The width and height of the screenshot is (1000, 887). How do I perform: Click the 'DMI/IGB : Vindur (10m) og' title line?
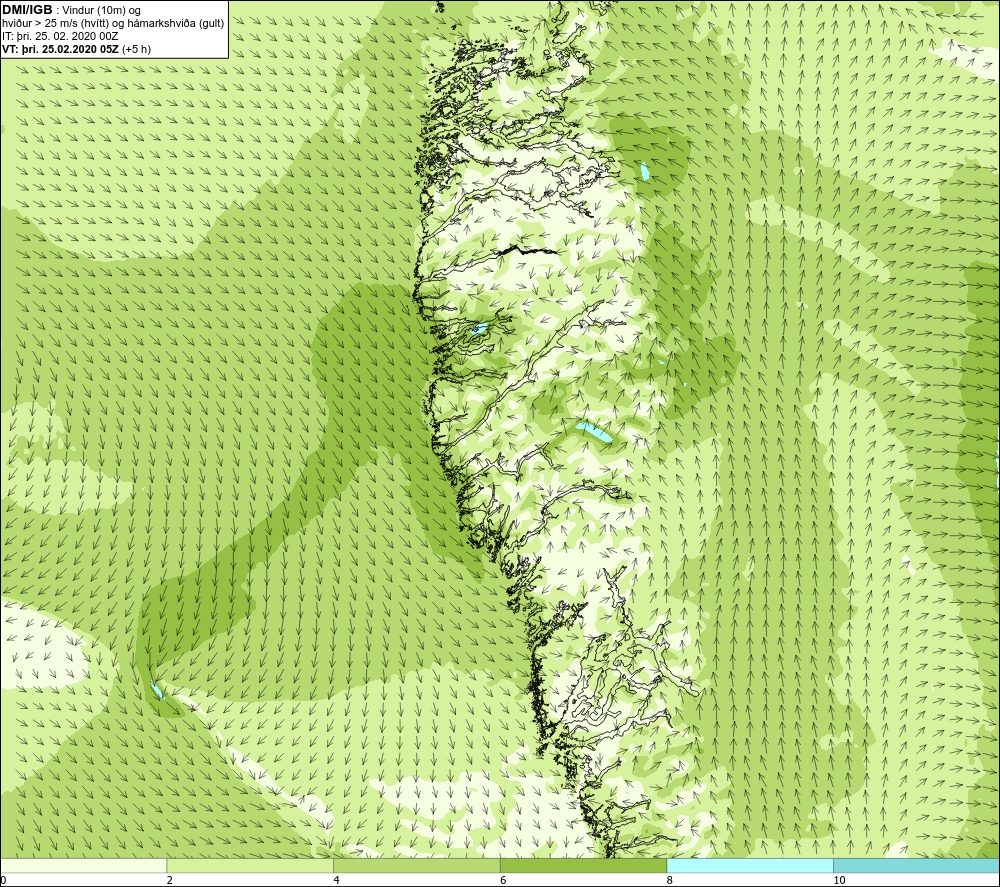coord(71,10)
